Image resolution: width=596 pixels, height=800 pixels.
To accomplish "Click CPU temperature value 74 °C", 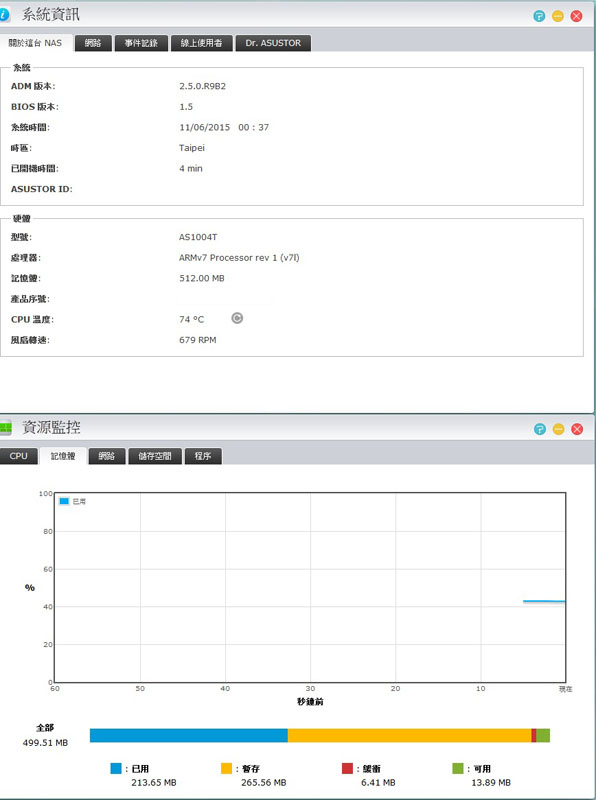I will (191, 319).
